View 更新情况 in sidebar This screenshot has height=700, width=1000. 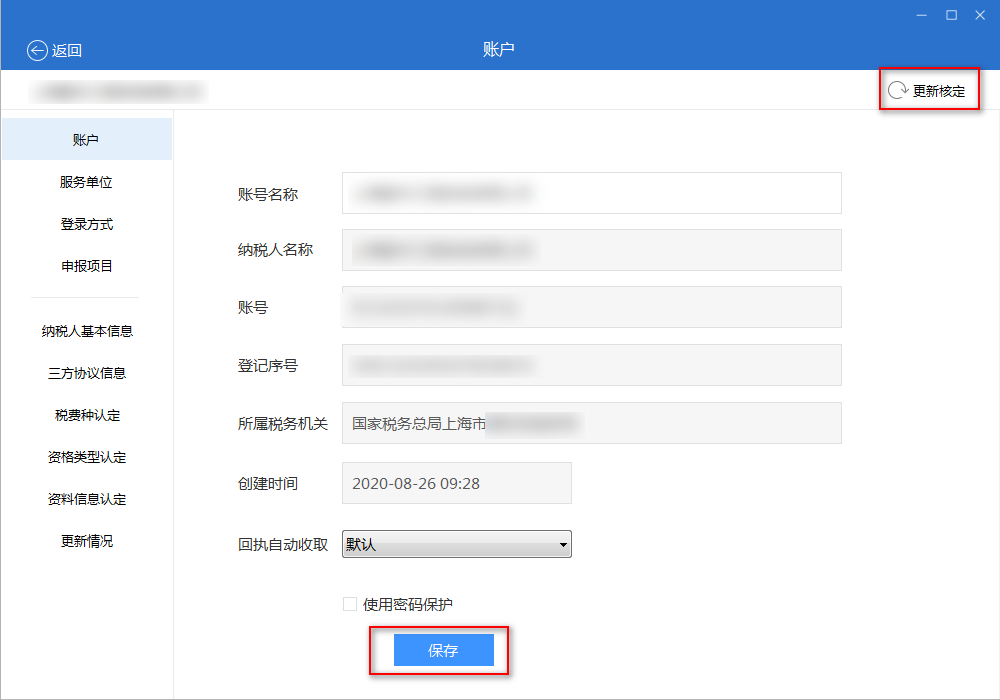(86, 541)
